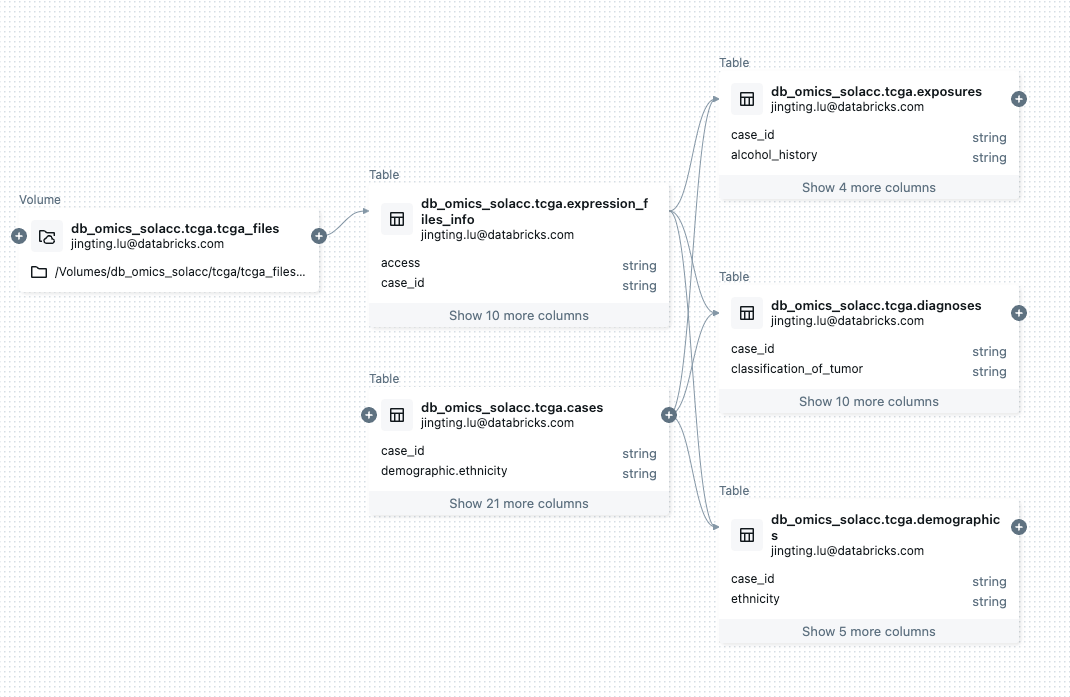Click the tcga_files volume icon
Image resolution: width=1070 pixels, height=697 pixels.
[47, 237]
